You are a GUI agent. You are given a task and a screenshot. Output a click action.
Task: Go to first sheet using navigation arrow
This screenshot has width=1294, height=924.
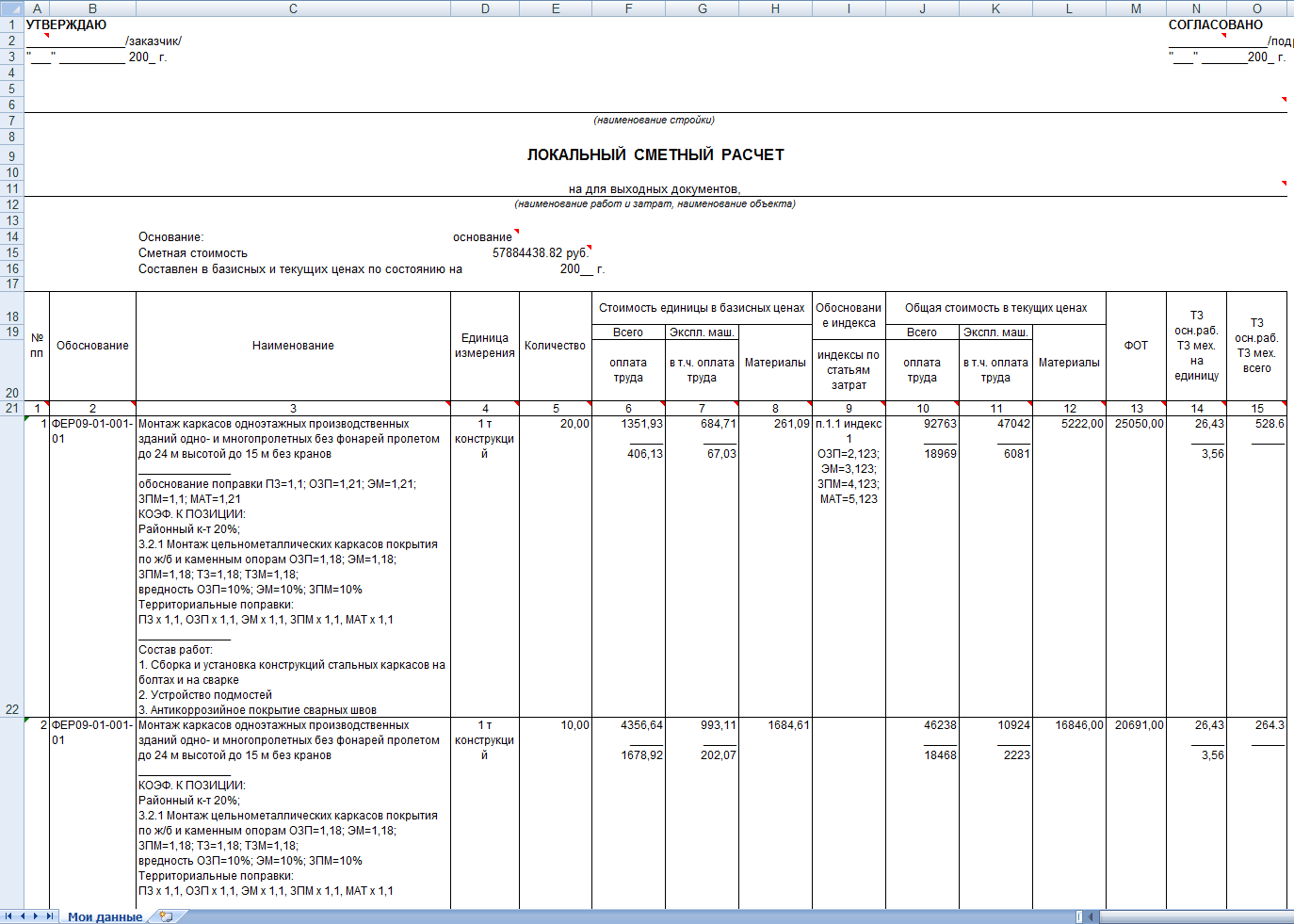pyautogui.click(x=8, y=916)
